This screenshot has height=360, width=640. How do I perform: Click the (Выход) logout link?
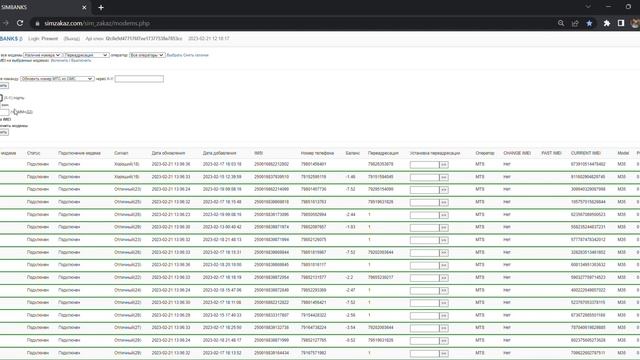click(x=72, y=38)
